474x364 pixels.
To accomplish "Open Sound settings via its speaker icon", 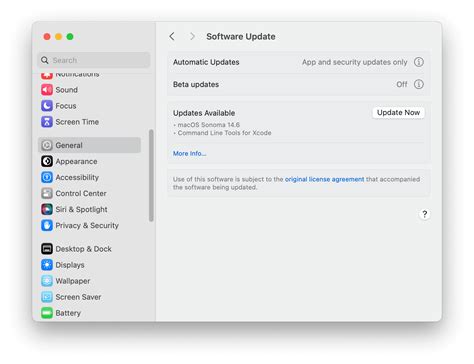I will [47, 90].
